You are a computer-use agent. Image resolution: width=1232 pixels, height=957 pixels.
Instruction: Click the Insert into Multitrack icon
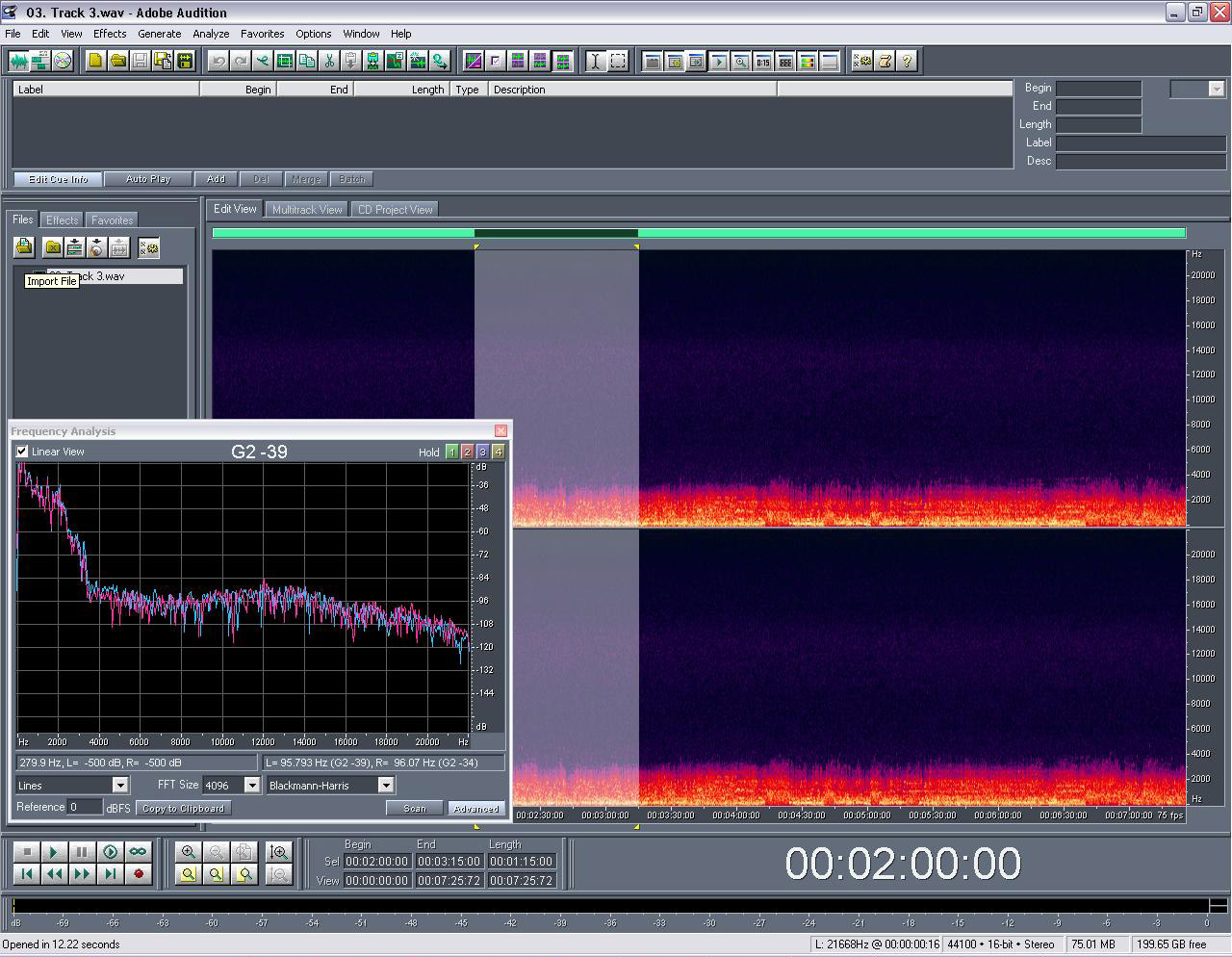(74, 247)
